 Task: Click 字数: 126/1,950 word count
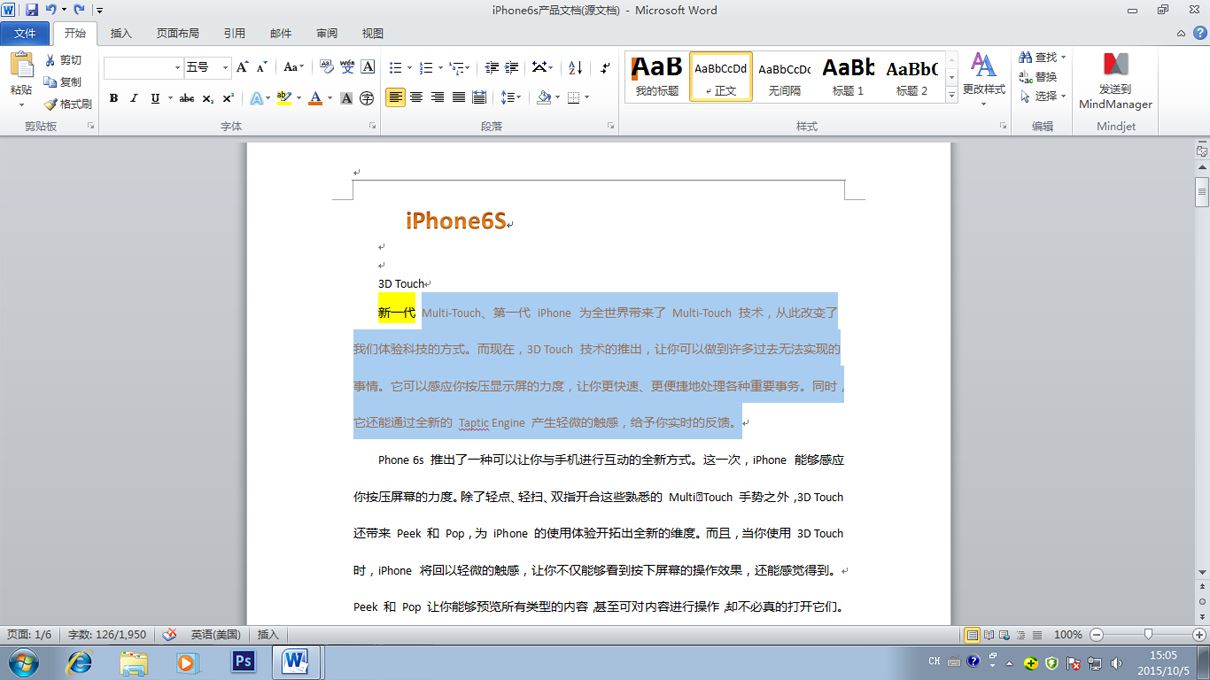point(107,634)
